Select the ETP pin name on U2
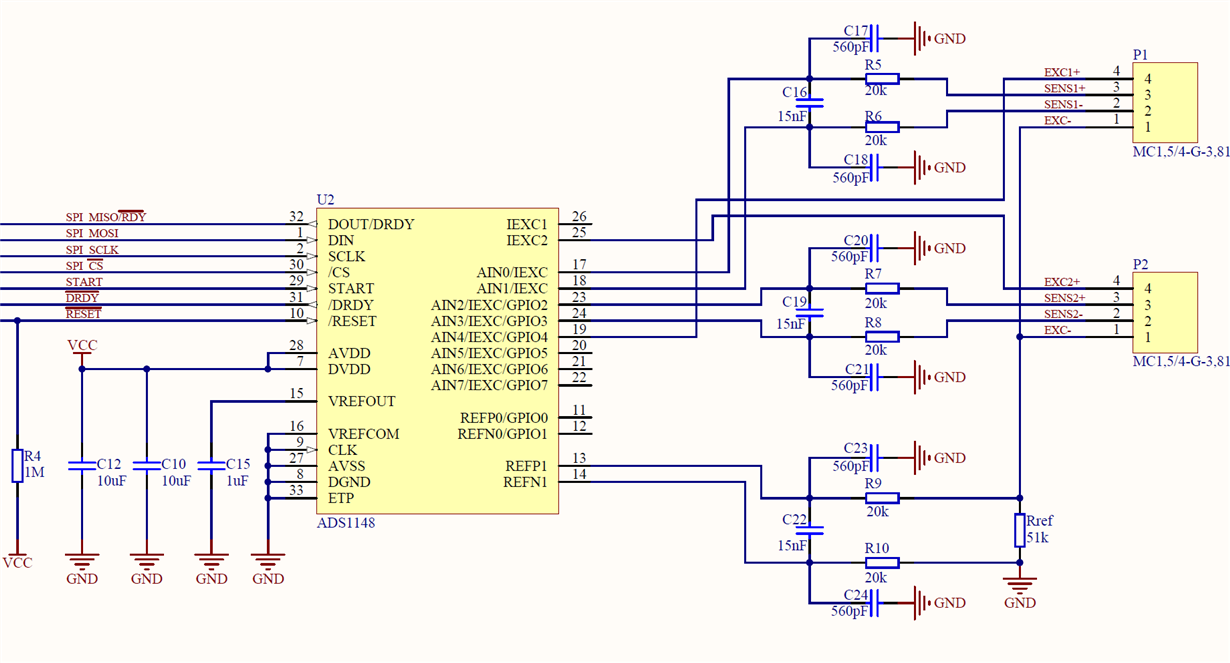This screenshot has height=663, width=1230. (341, 497)
